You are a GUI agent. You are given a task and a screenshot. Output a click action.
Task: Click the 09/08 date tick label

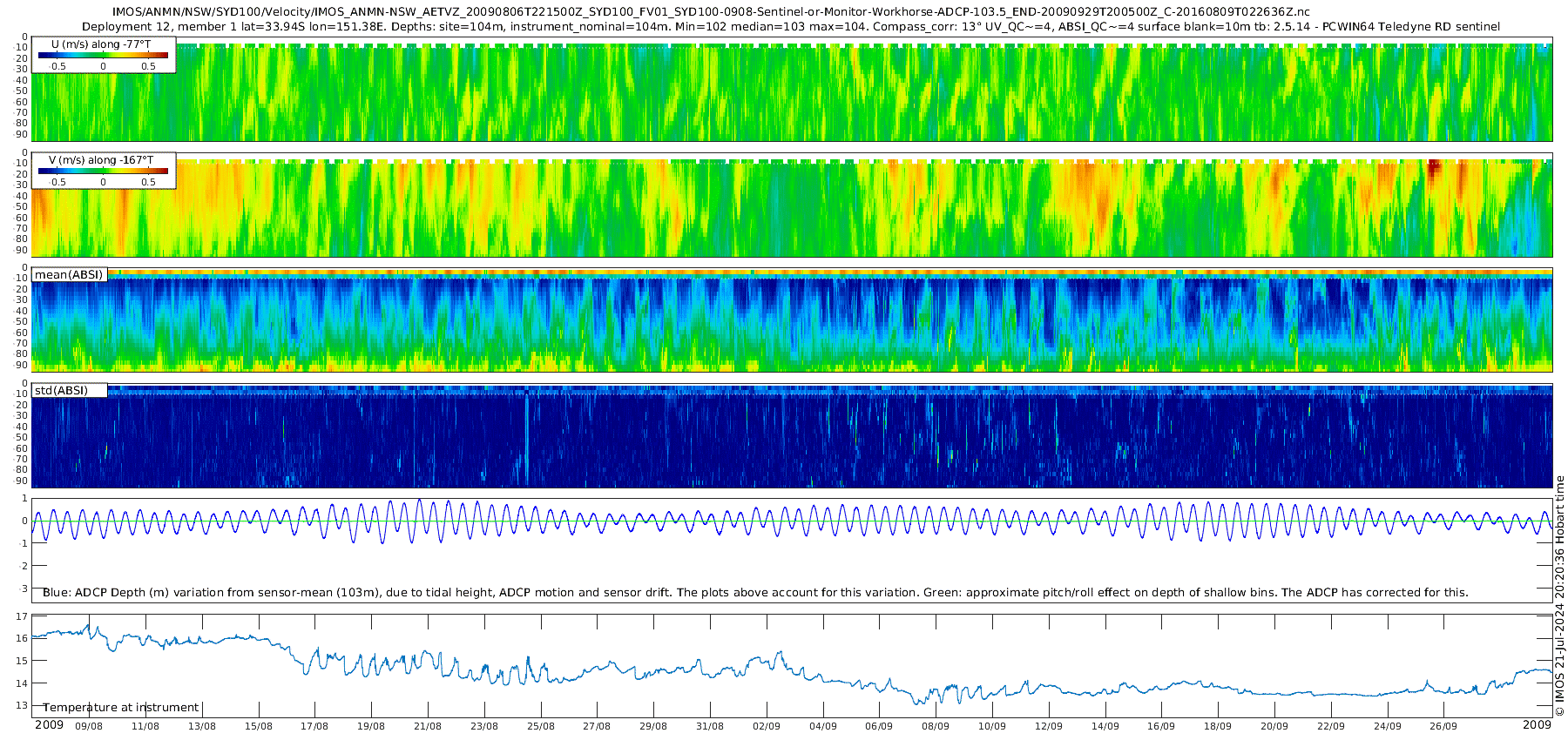[x=89, y=726]
